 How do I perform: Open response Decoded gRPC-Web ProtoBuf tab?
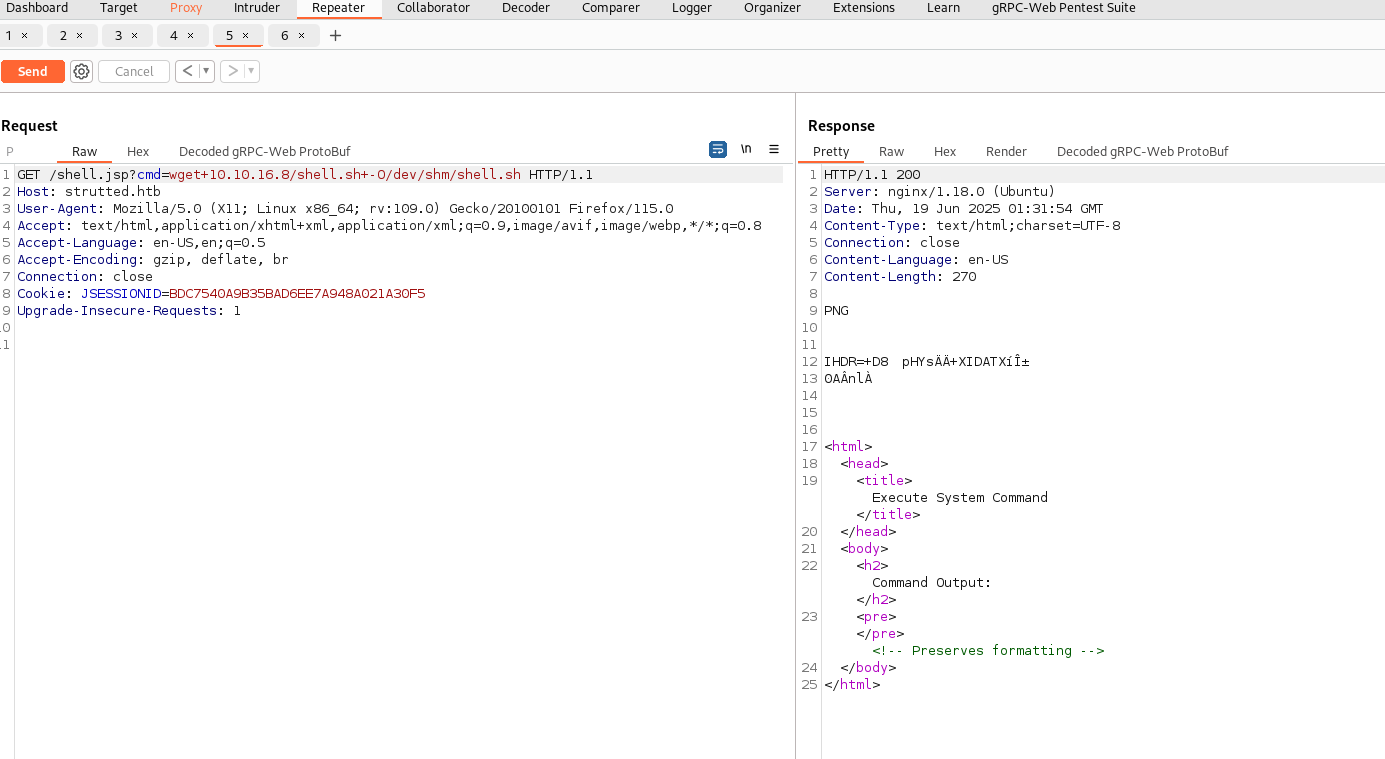(x=1142, y=152)
